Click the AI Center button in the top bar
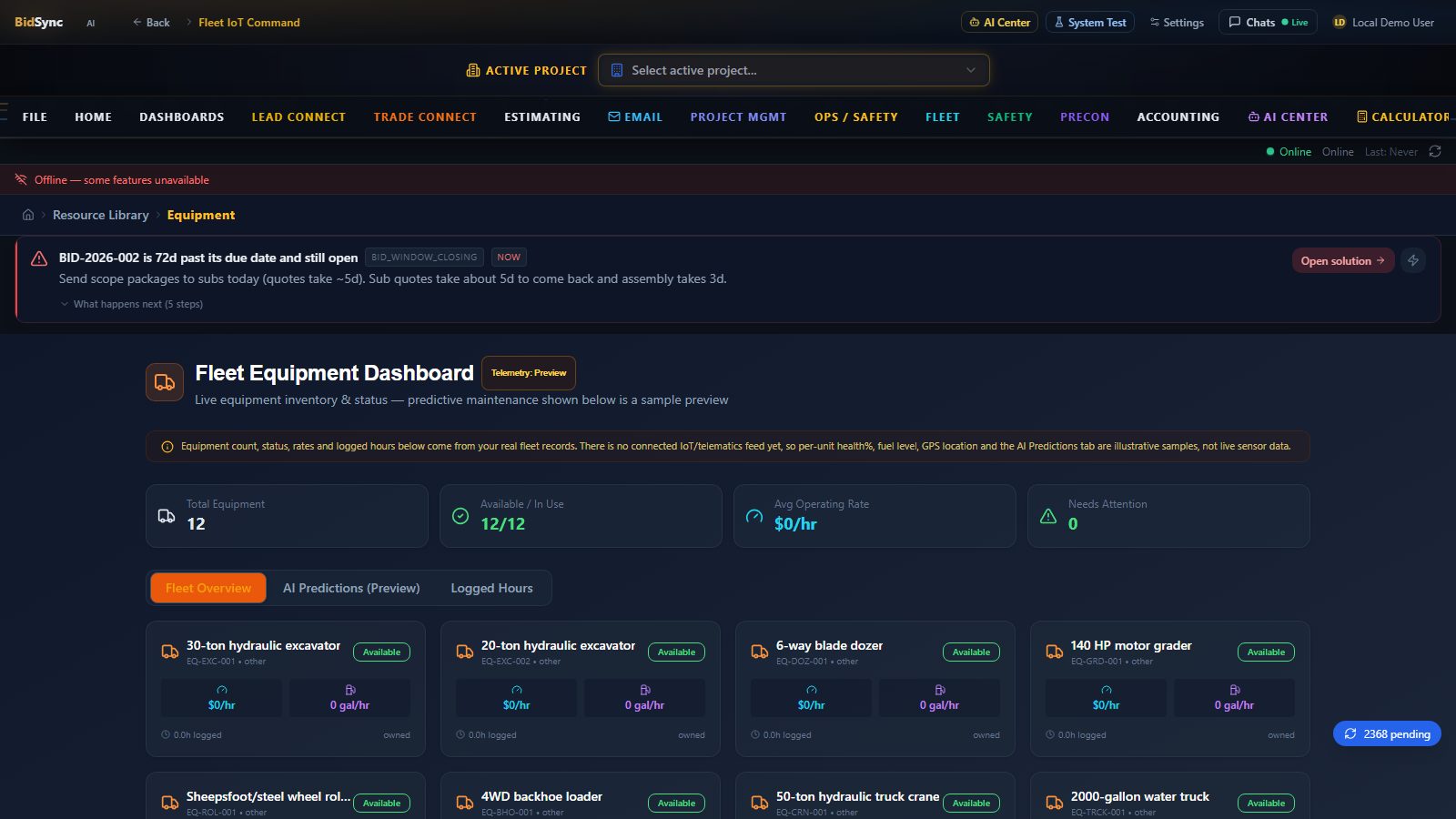The image size is (1456, 819). 1000,22
